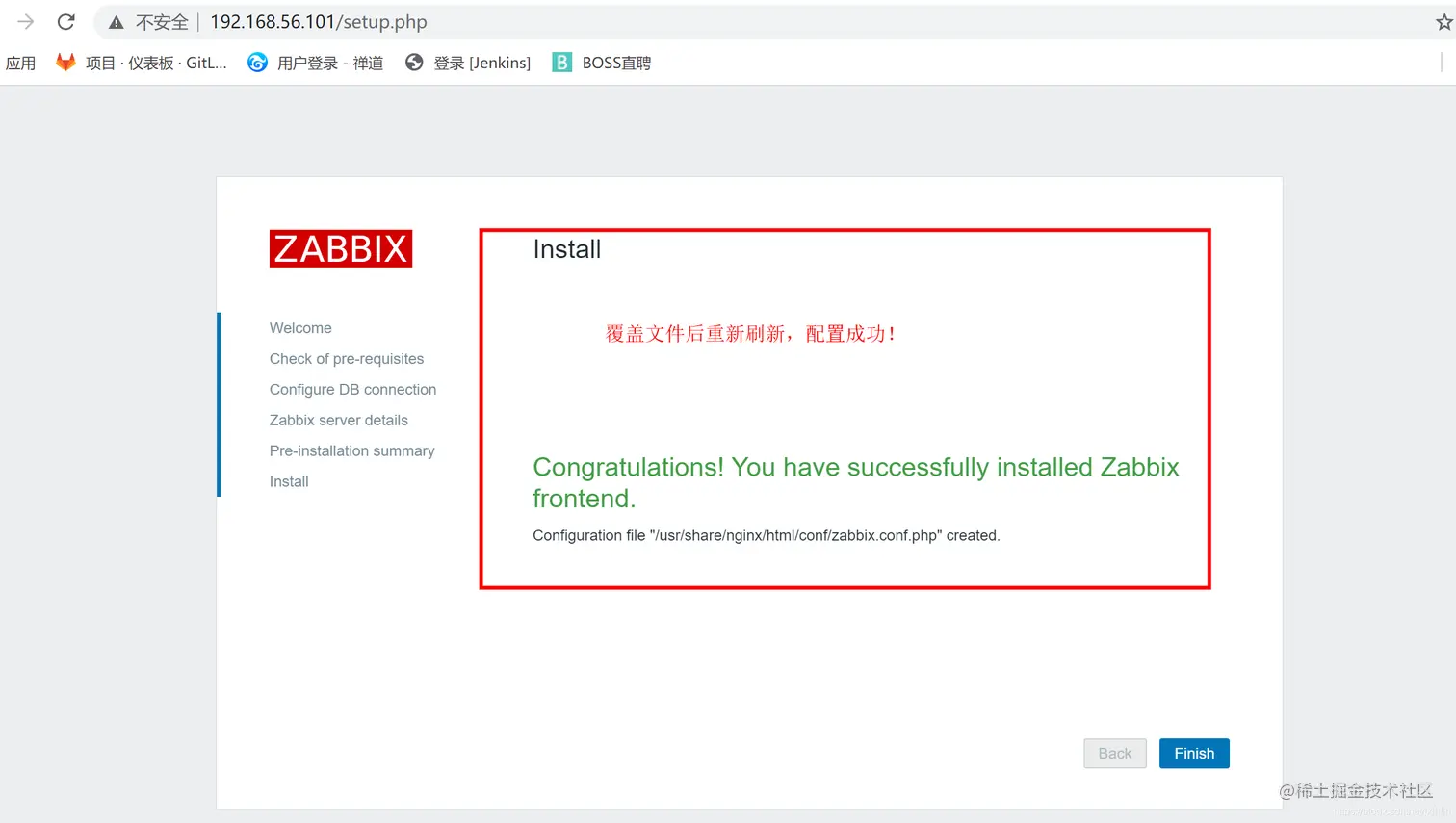Bookmark this page with the star icon
1456x823 pixels.
(1444, 22)
